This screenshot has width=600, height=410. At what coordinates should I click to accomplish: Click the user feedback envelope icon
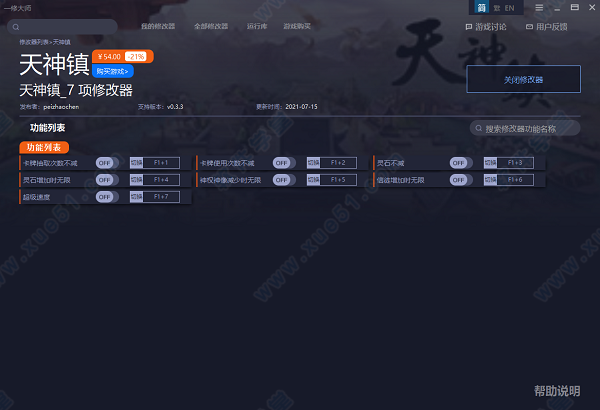529,27
